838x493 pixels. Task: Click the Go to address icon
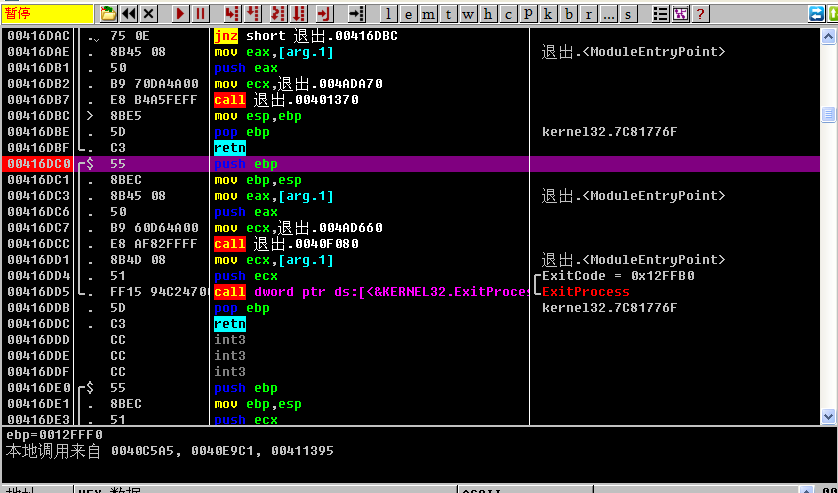tap(357, 14)
